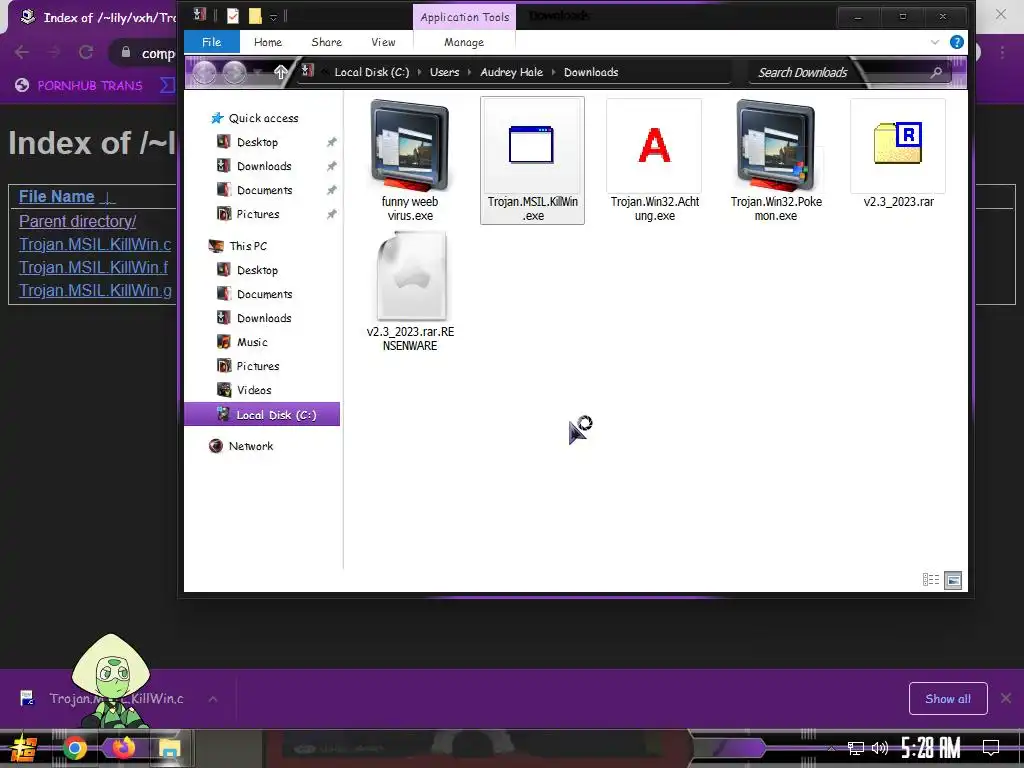Select Trojan.Win32.Achtung.exe file
The width and height of the screenshot is (1024, 768).
click(x=654, y=161)
